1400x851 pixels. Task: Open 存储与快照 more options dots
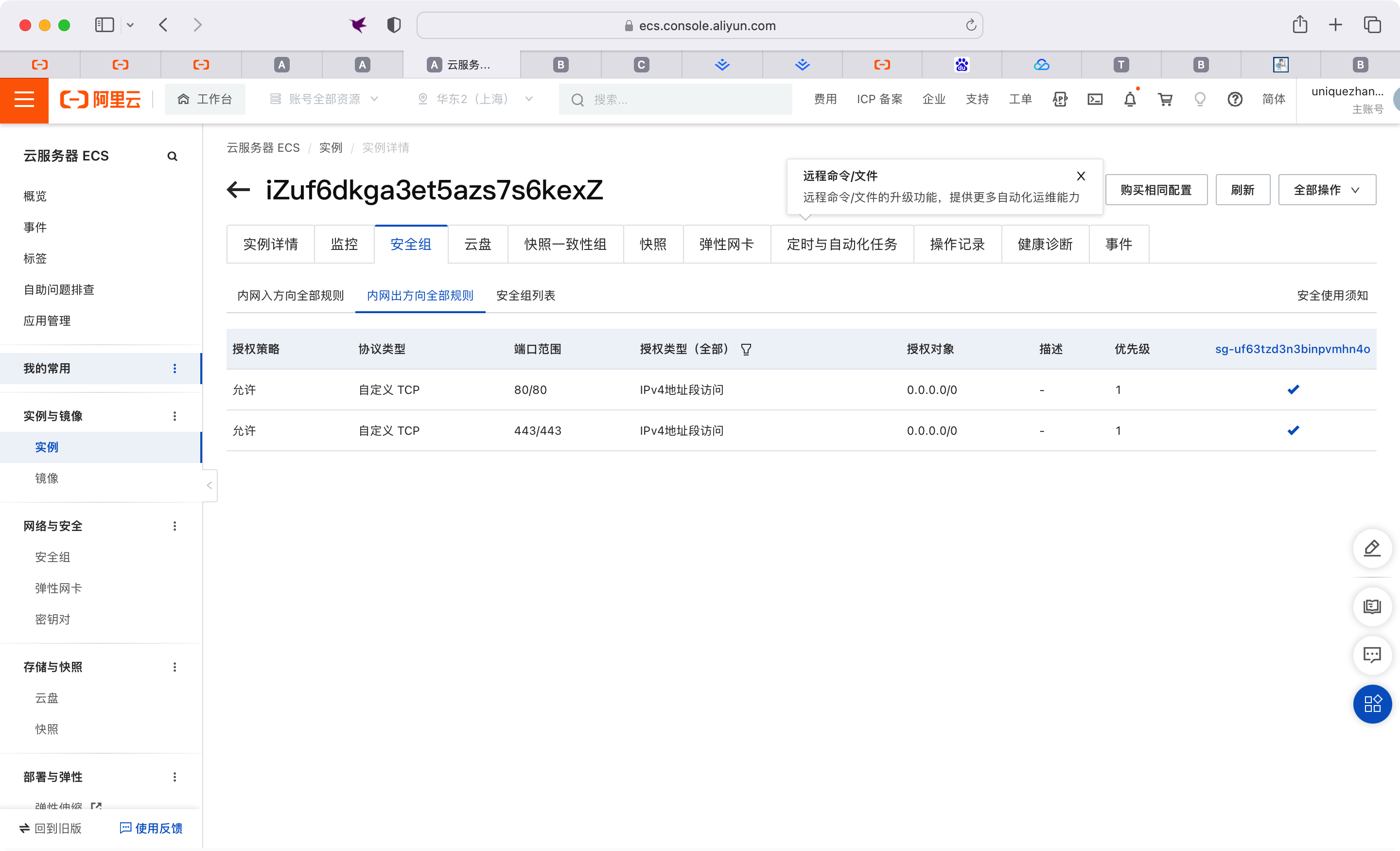tap(175, 667)
